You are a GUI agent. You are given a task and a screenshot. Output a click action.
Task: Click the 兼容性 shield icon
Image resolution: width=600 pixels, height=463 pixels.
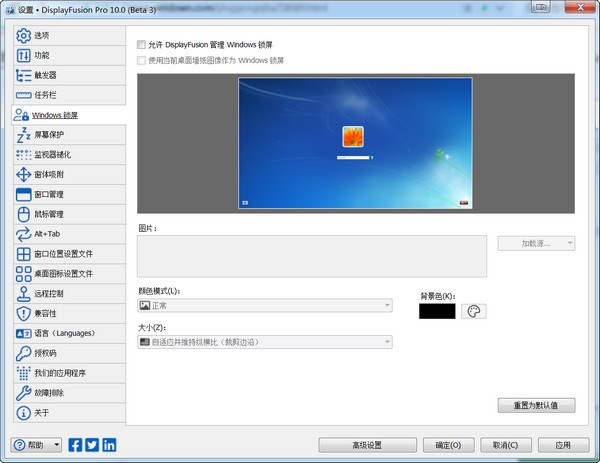pyautogui.click(x=23, y=314)
